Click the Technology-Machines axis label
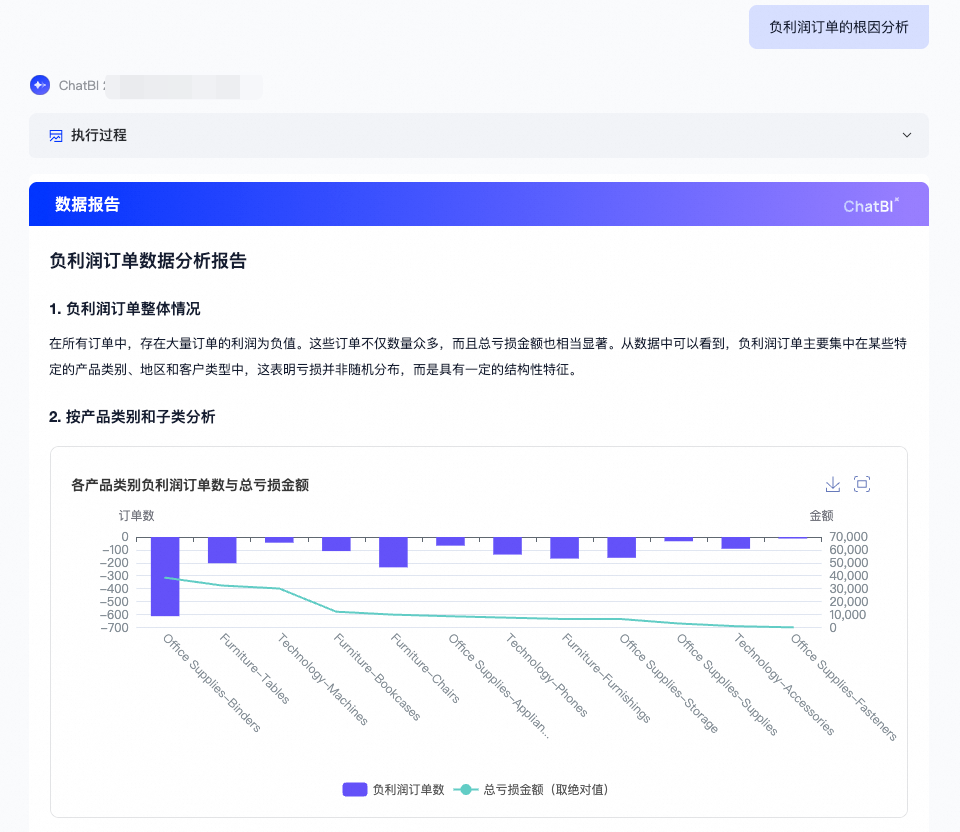Viewport: 960px width, 832px height. click(324, 680)
